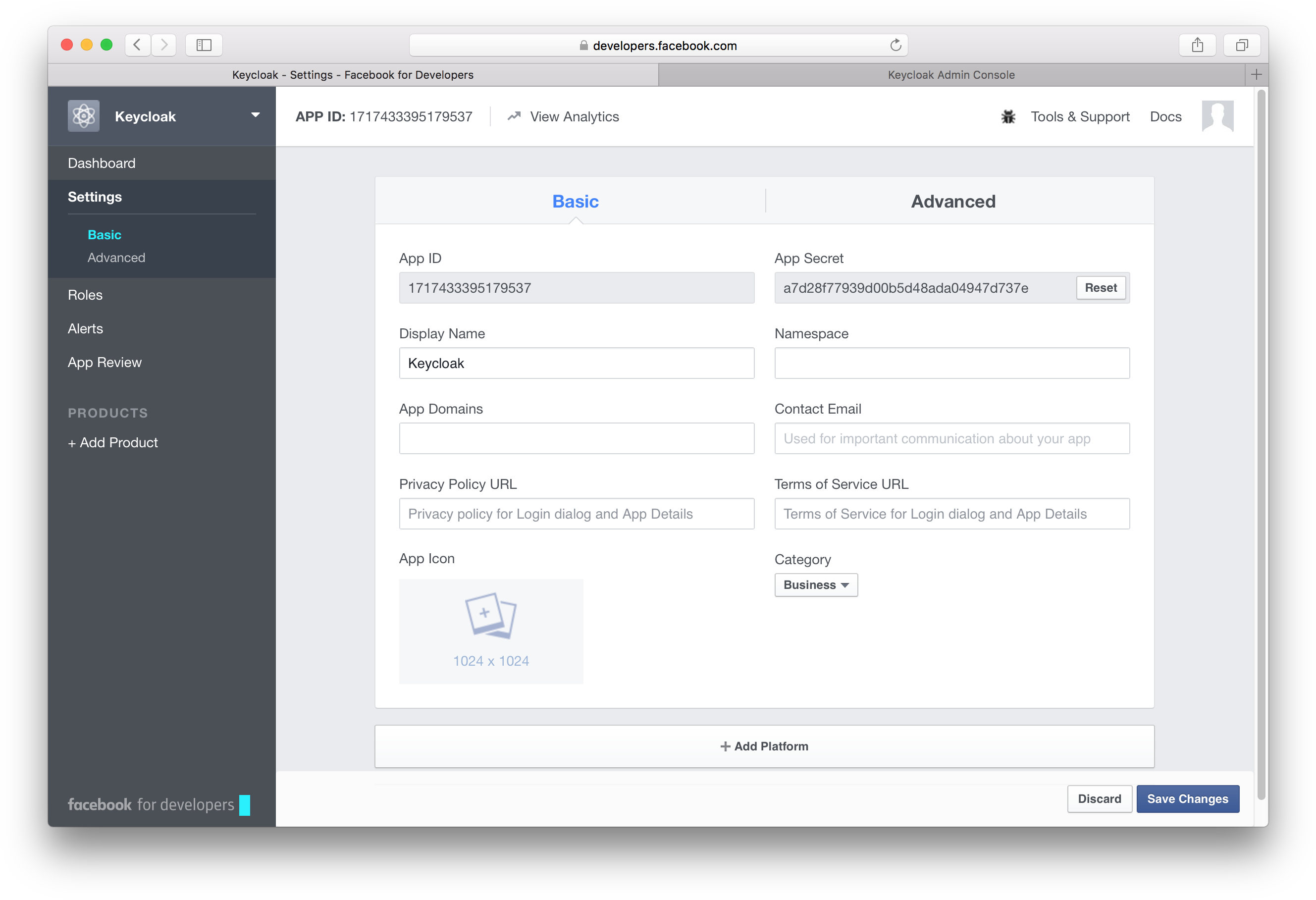Click the APP ID number in header

coord(411,116)
